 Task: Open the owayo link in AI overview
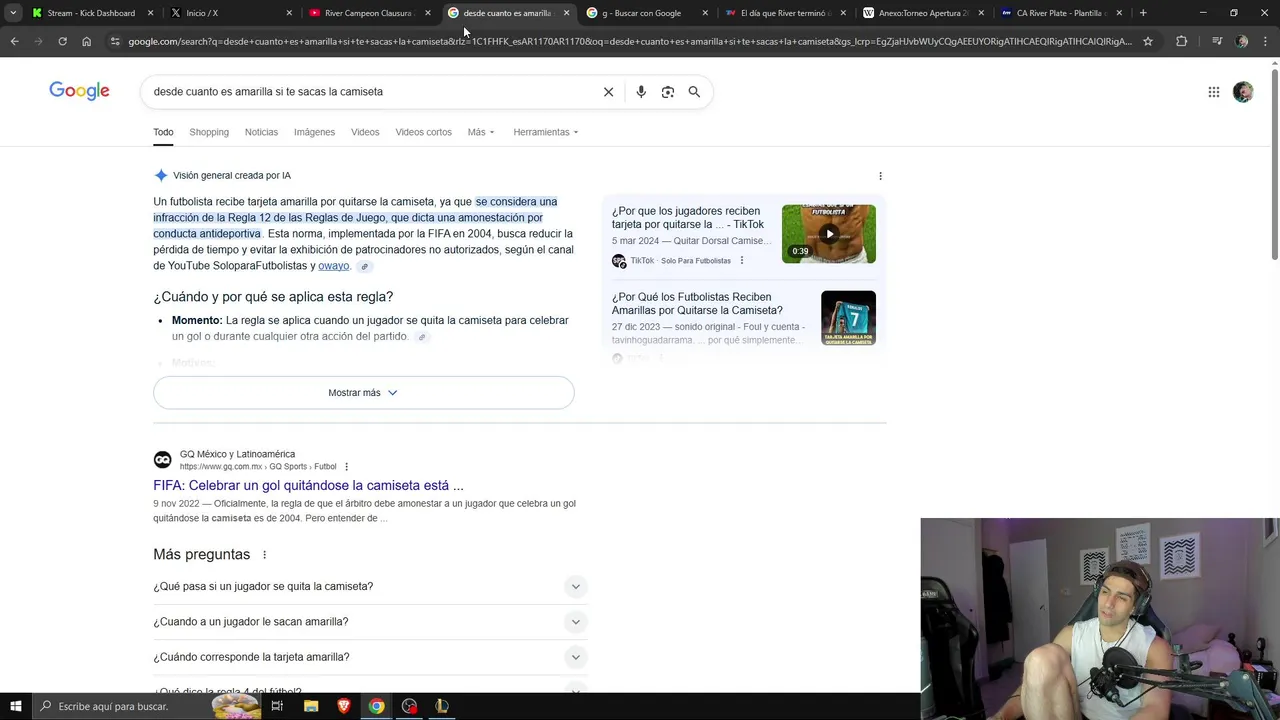tap(333, 266)
